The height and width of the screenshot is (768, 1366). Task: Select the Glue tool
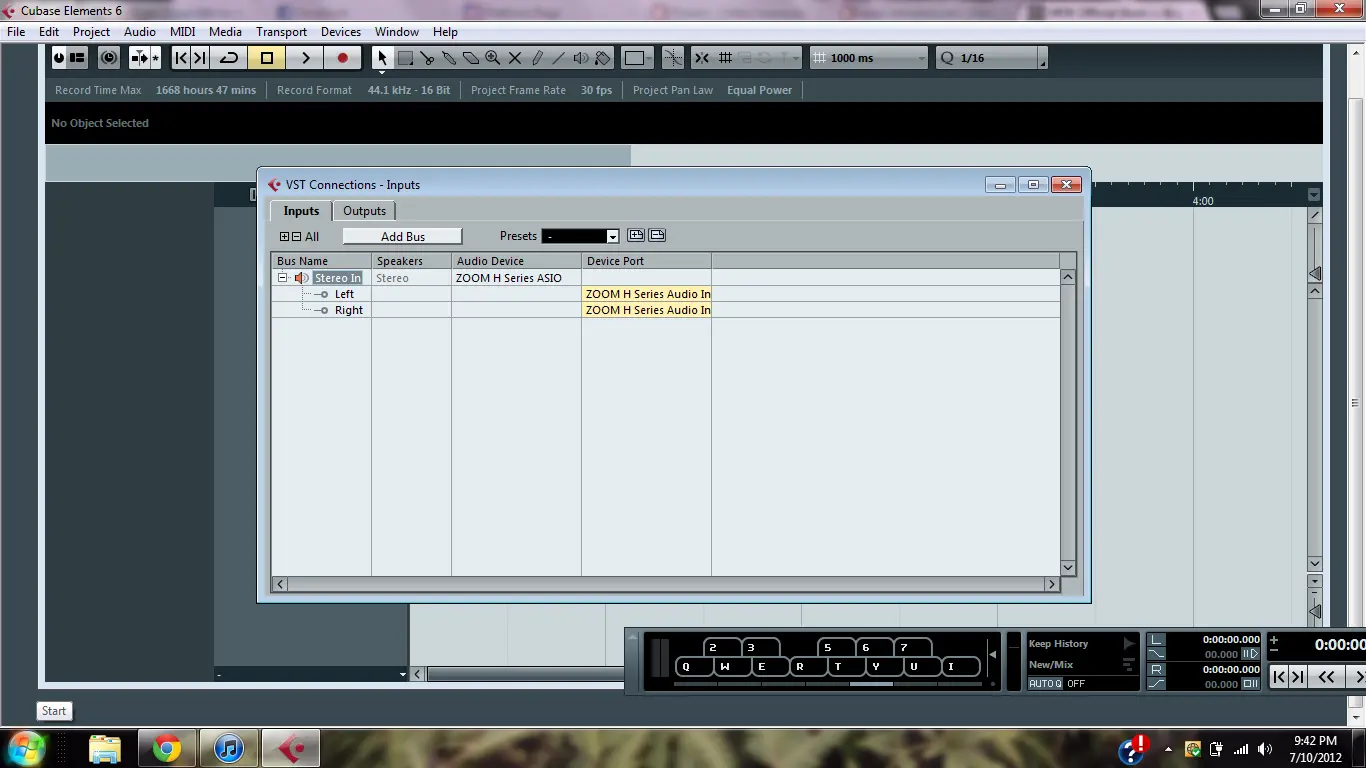pos(449,58)
